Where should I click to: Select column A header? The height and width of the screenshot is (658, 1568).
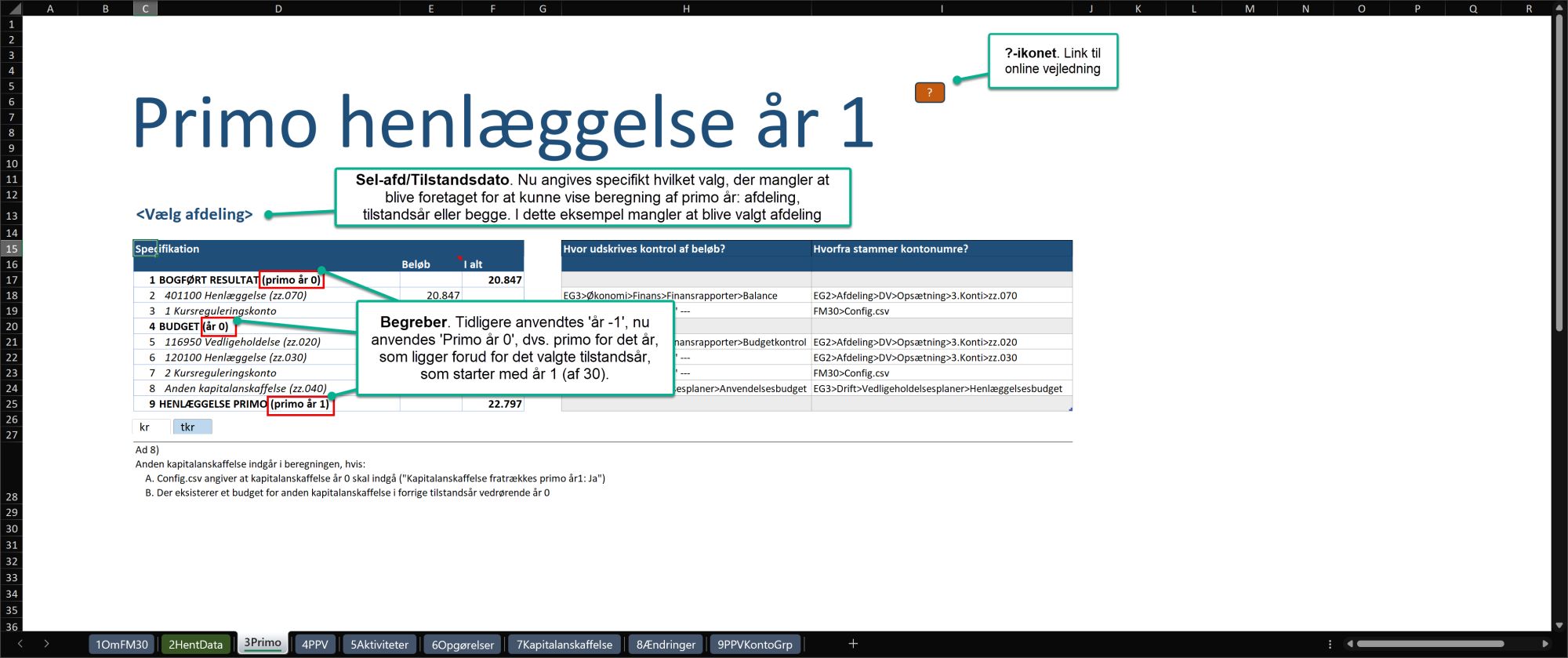pos(50,9)
